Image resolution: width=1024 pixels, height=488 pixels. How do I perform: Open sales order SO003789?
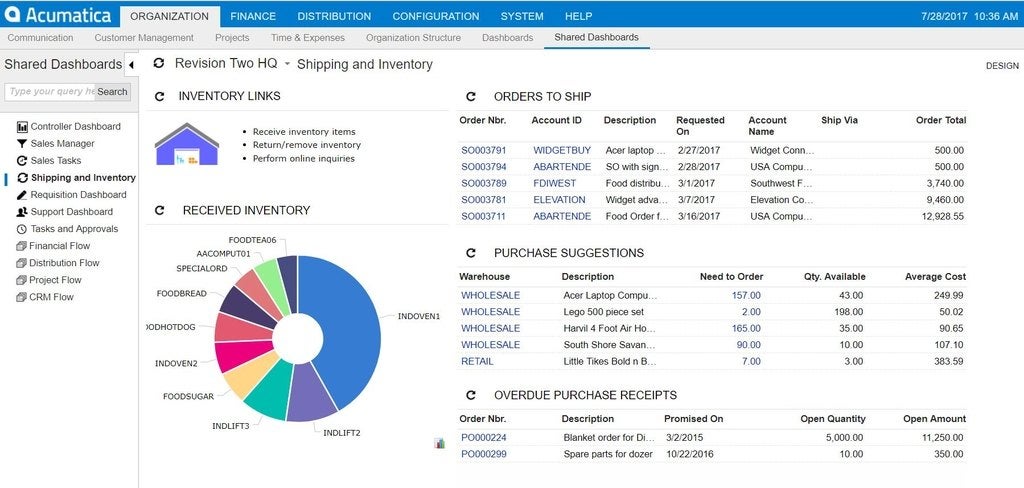coord(483,184)
